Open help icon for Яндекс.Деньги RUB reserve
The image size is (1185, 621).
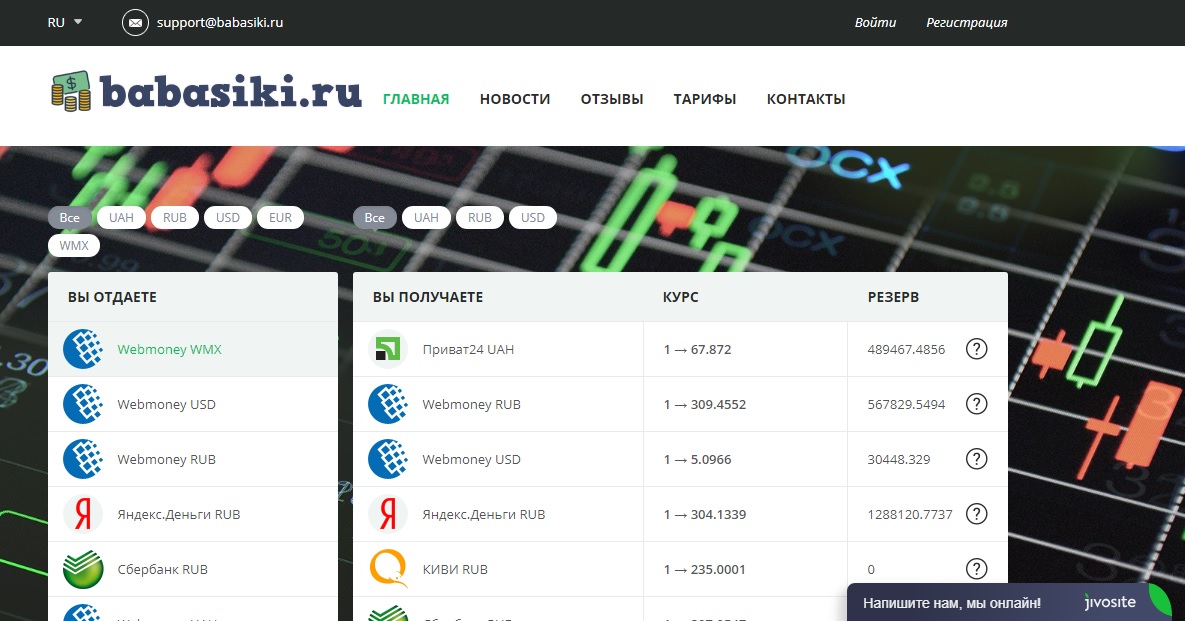pos(976,514)
